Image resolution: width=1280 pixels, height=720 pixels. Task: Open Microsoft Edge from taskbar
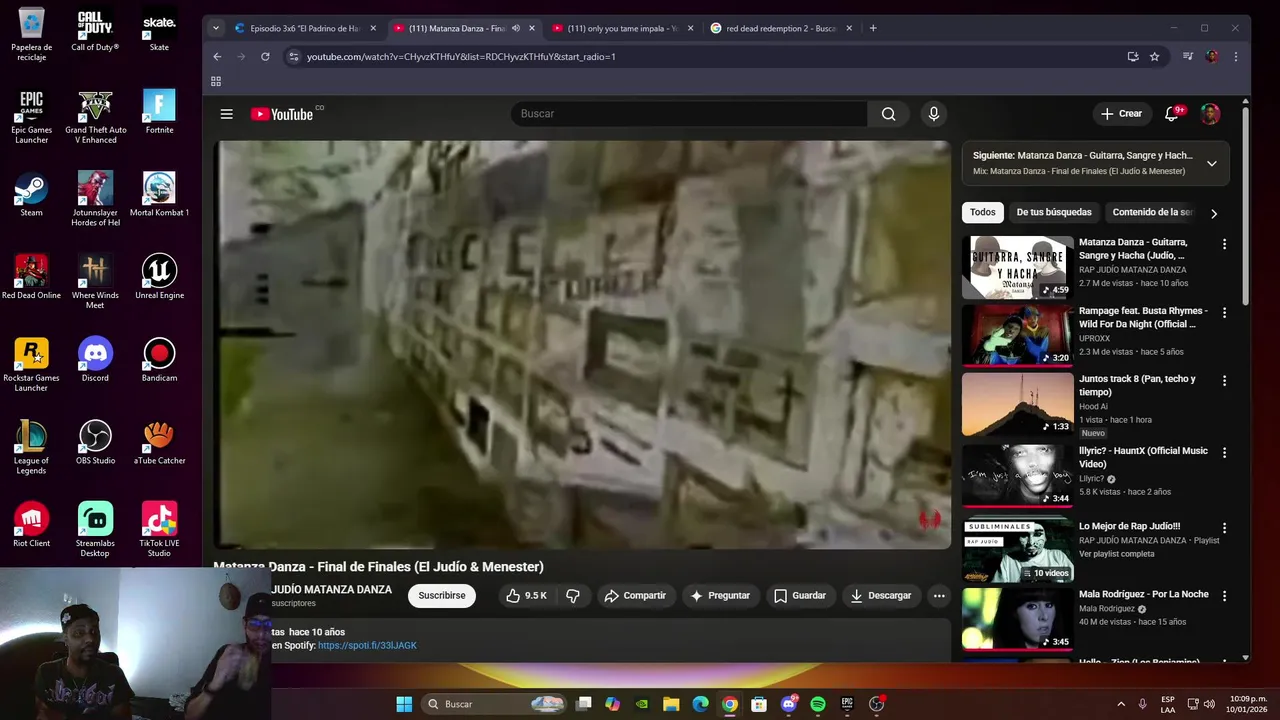(701, 704)
